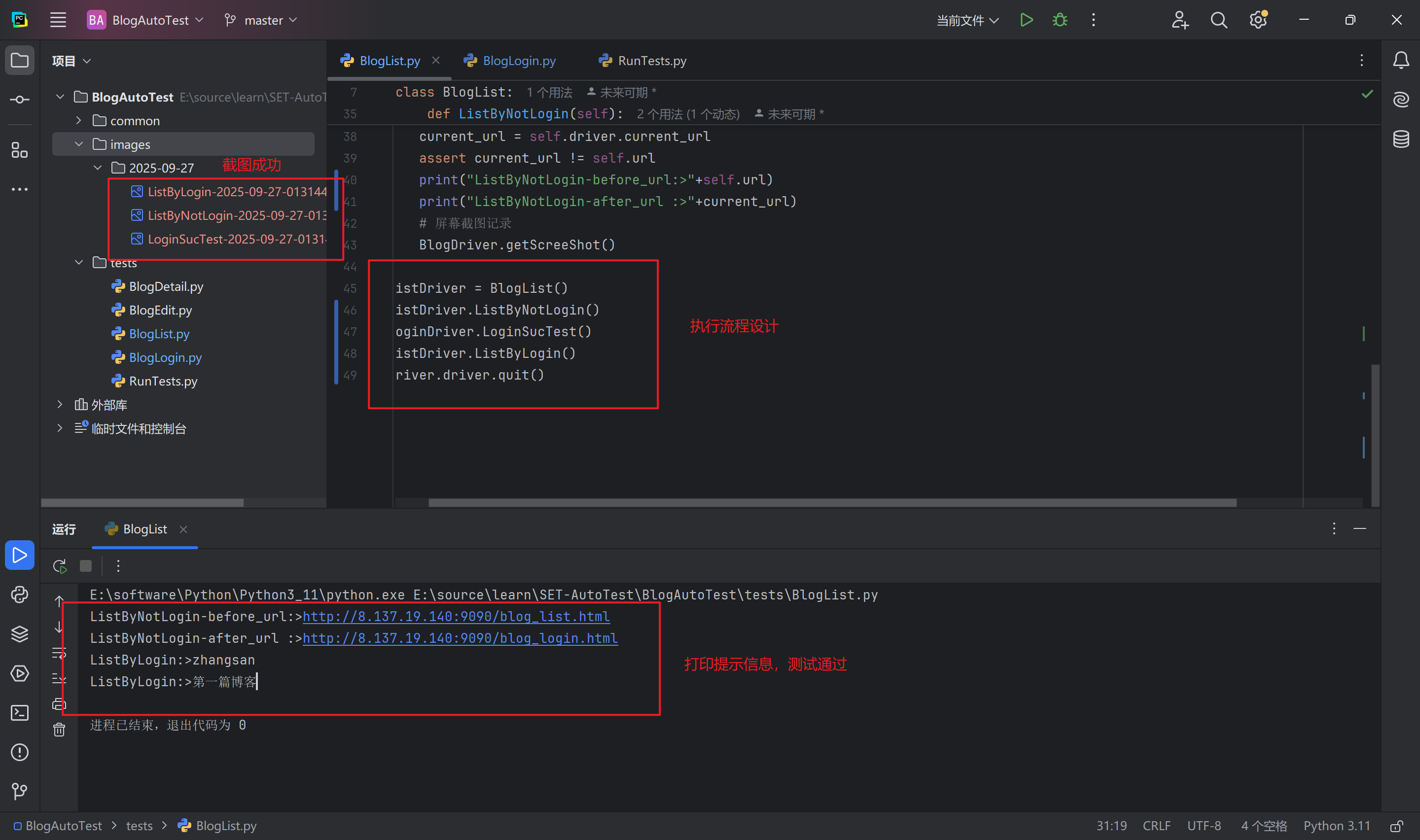This screenshot has height=840, width=1420.
Task: Start debugging with the bug icon
Action: [1060, 20]
